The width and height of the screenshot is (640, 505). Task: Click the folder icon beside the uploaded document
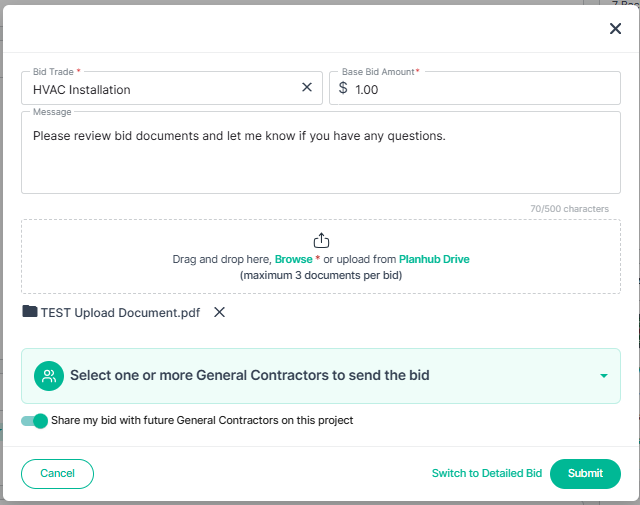(30, 311)
